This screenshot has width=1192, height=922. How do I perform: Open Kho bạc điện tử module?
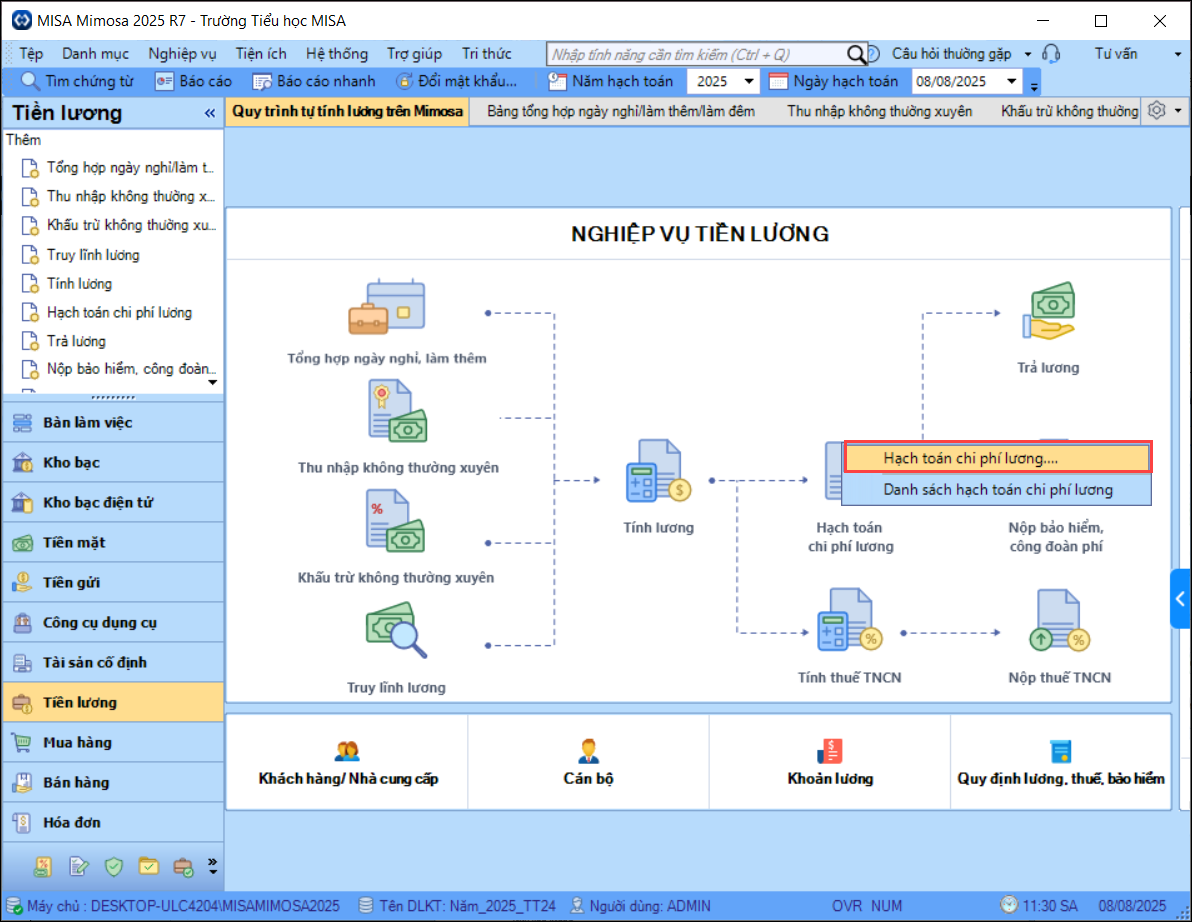click(113, 502)
